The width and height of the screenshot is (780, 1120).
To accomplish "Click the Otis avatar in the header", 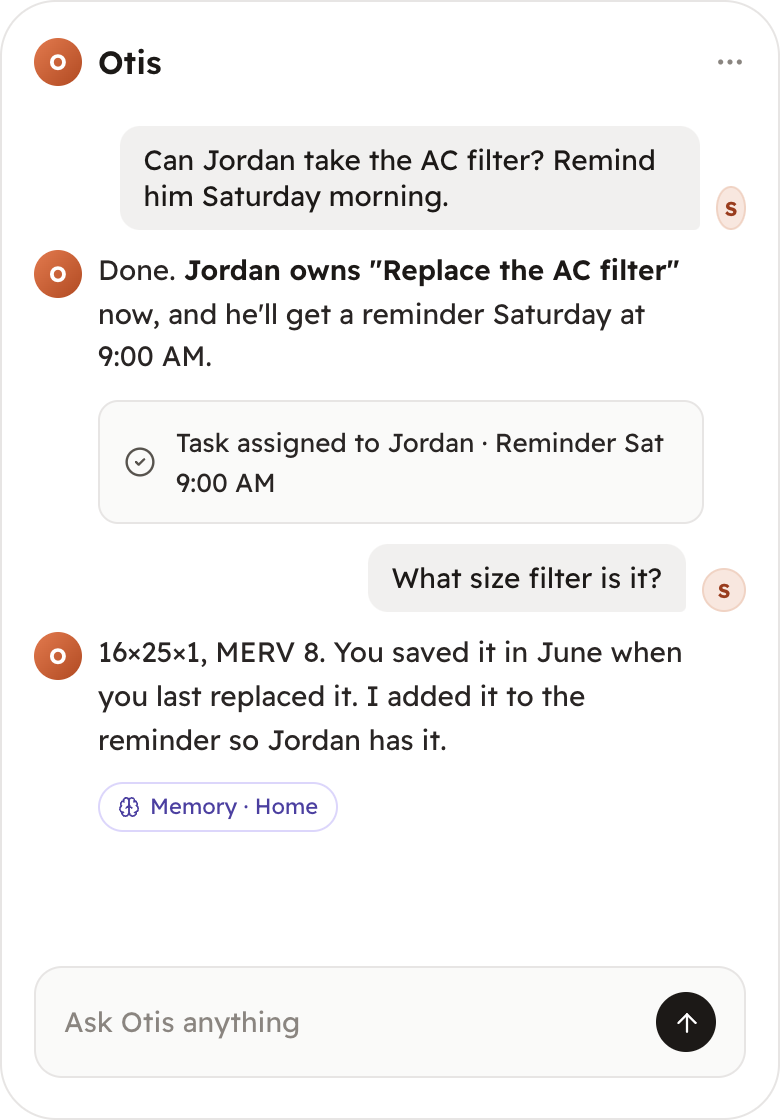I will click(58, 62).
